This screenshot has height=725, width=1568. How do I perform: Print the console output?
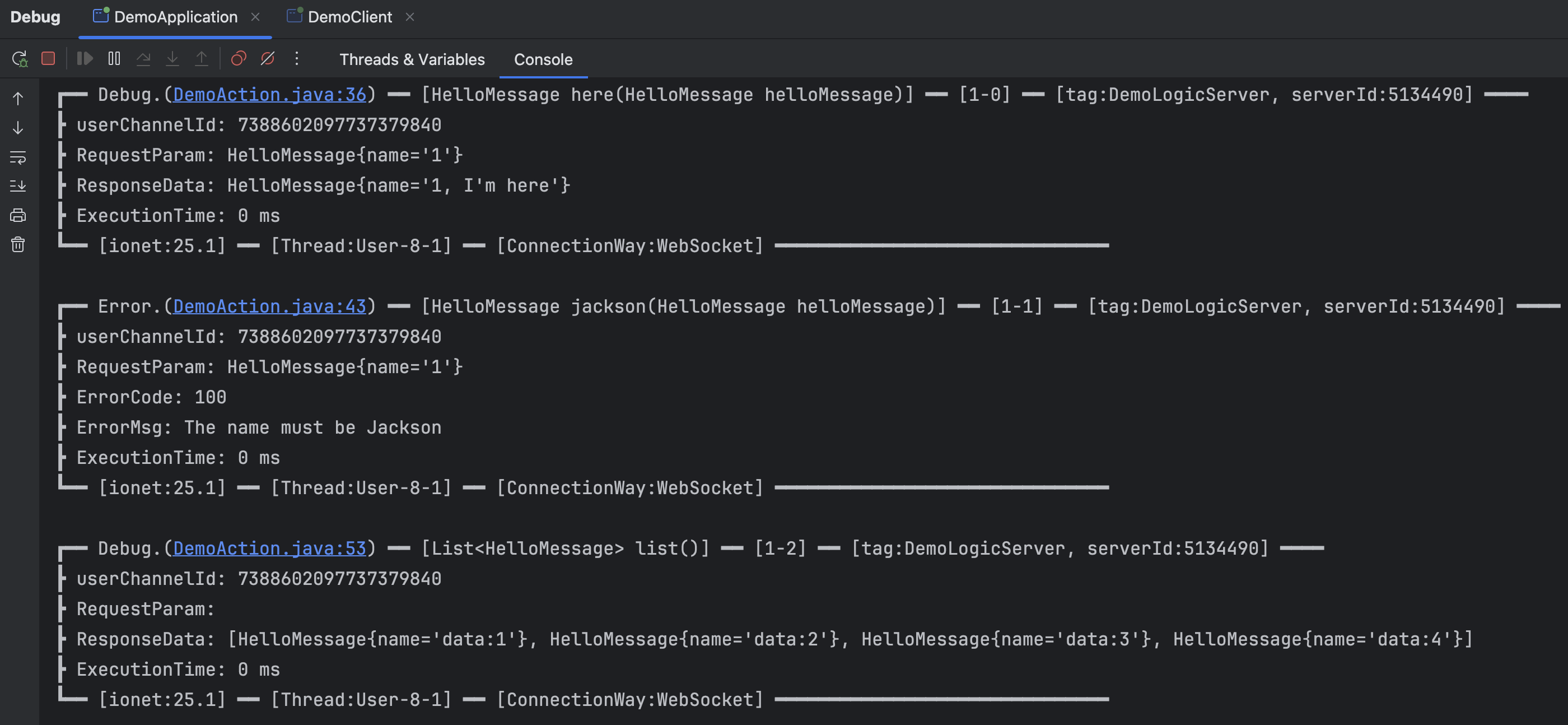point(18,215)
